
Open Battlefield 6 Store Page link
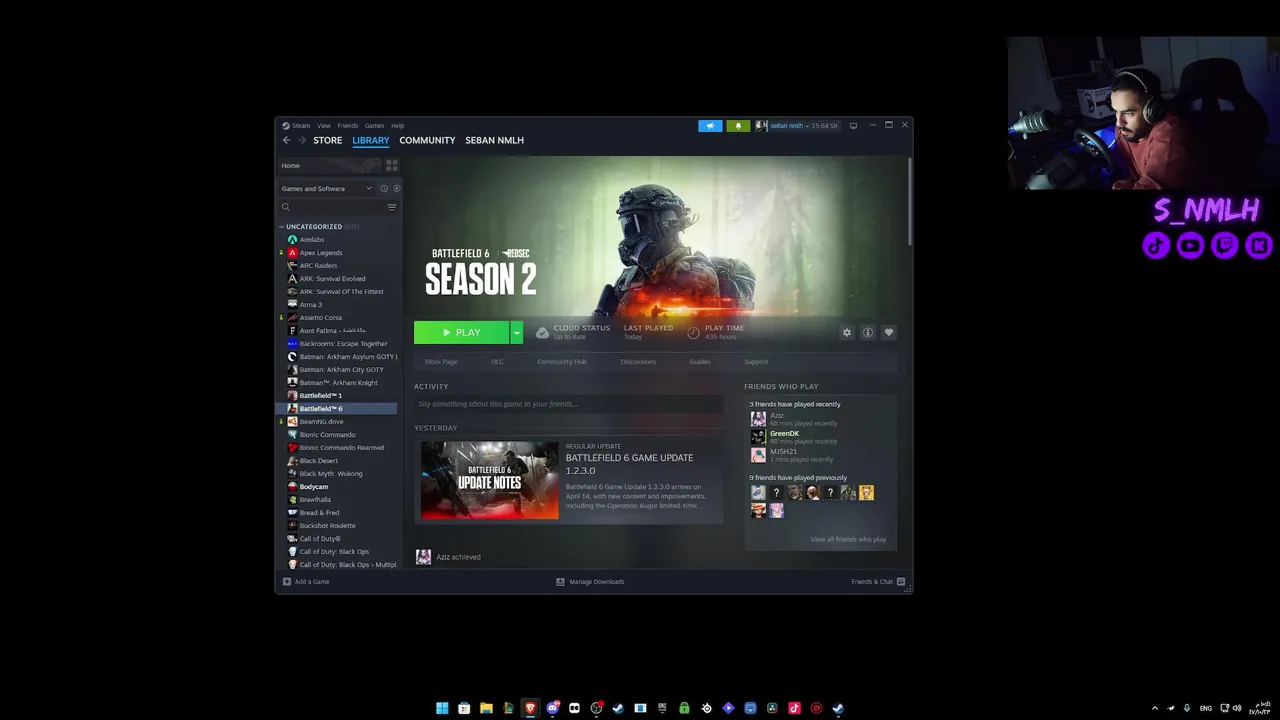point(441,362)
